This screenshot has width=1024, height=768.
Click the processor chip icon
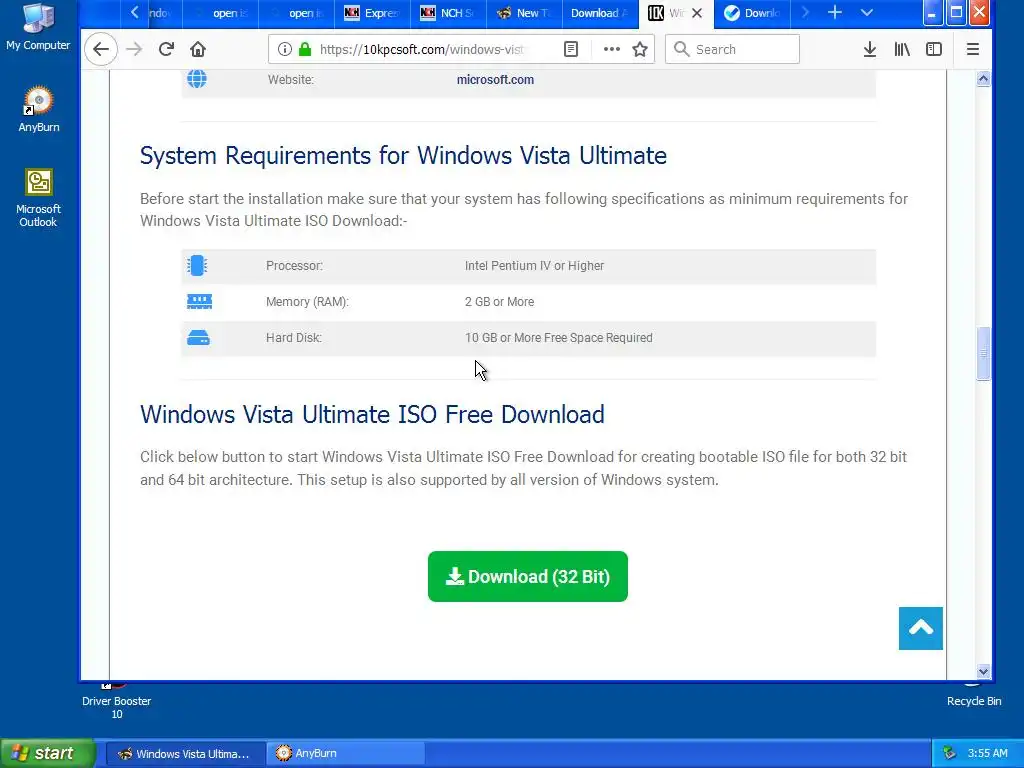coord(197,266)
